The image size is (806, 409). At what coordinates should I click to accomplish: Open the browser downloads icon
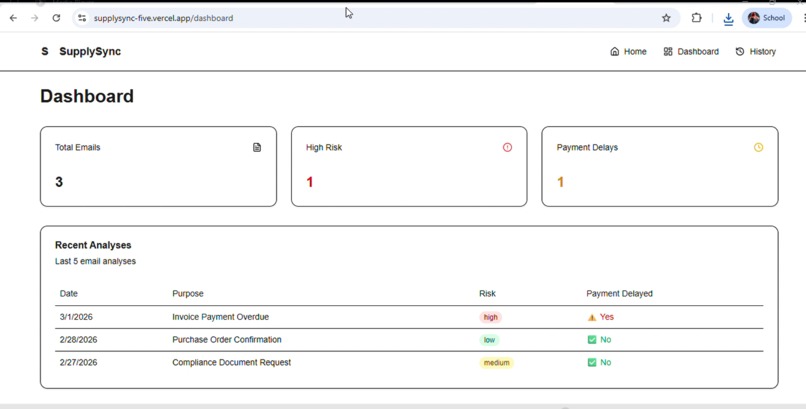[x=728, y=19]
